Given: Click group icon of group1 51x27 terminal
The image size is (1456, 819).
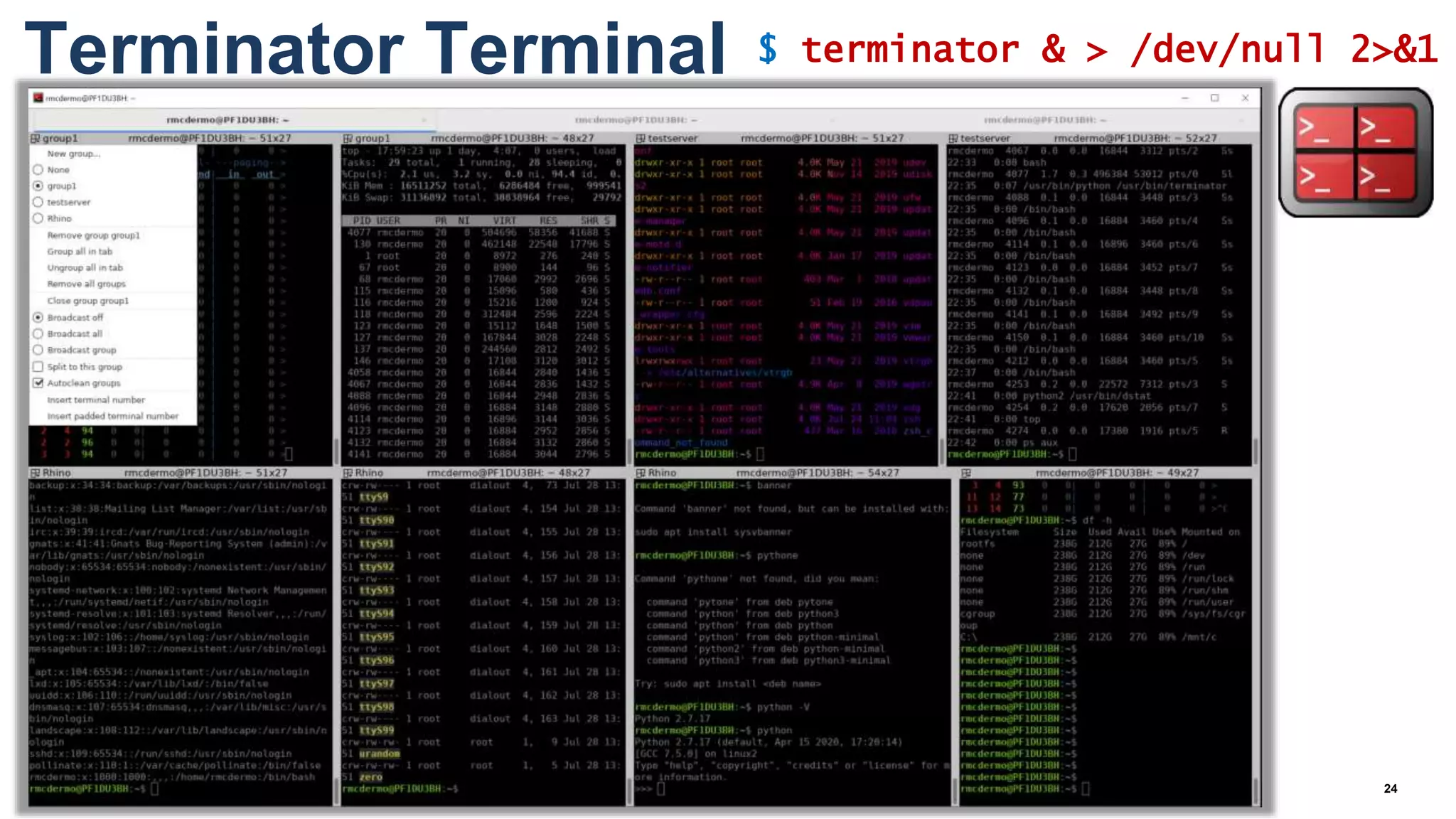Looking at the screenshot, I should tap(36, 139).
